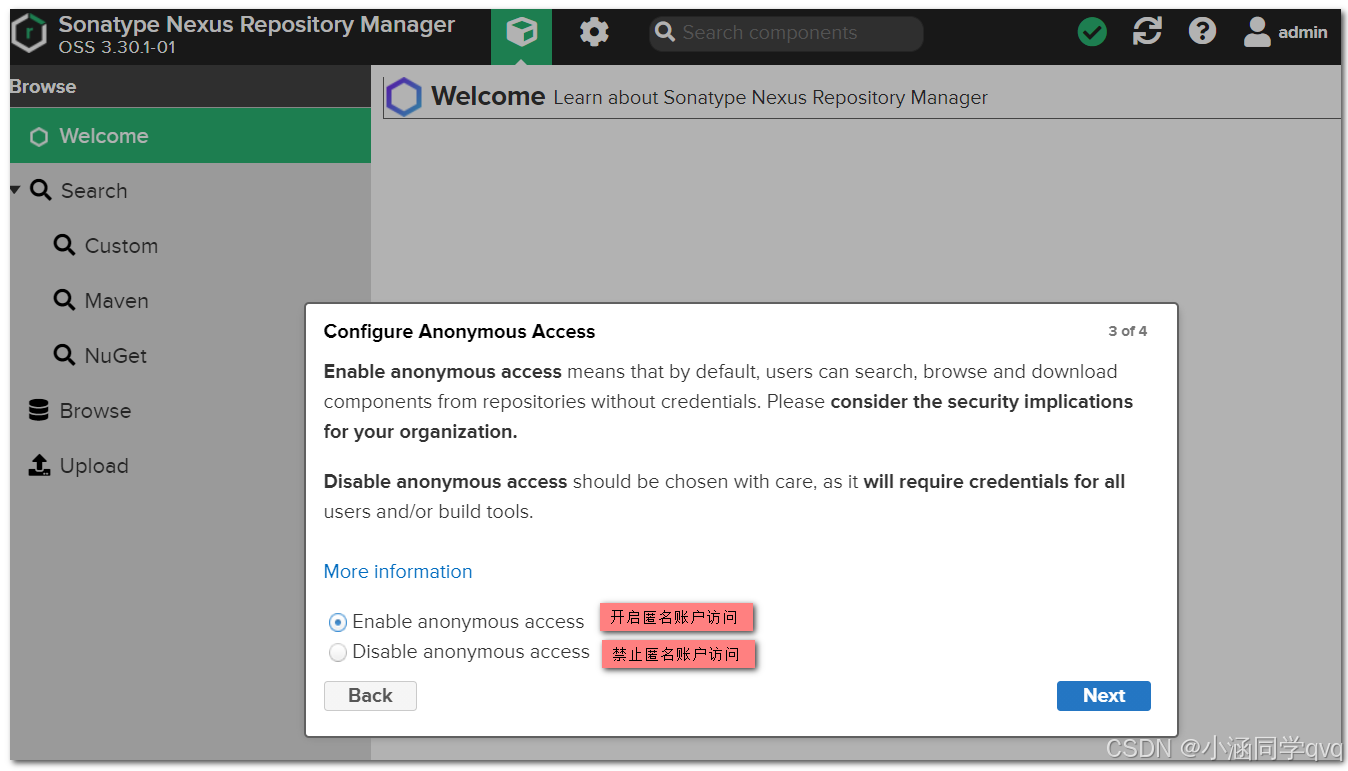The image size is (1348, 771).
Task: Click the Refresh icon in the header
Action: 1147,32
